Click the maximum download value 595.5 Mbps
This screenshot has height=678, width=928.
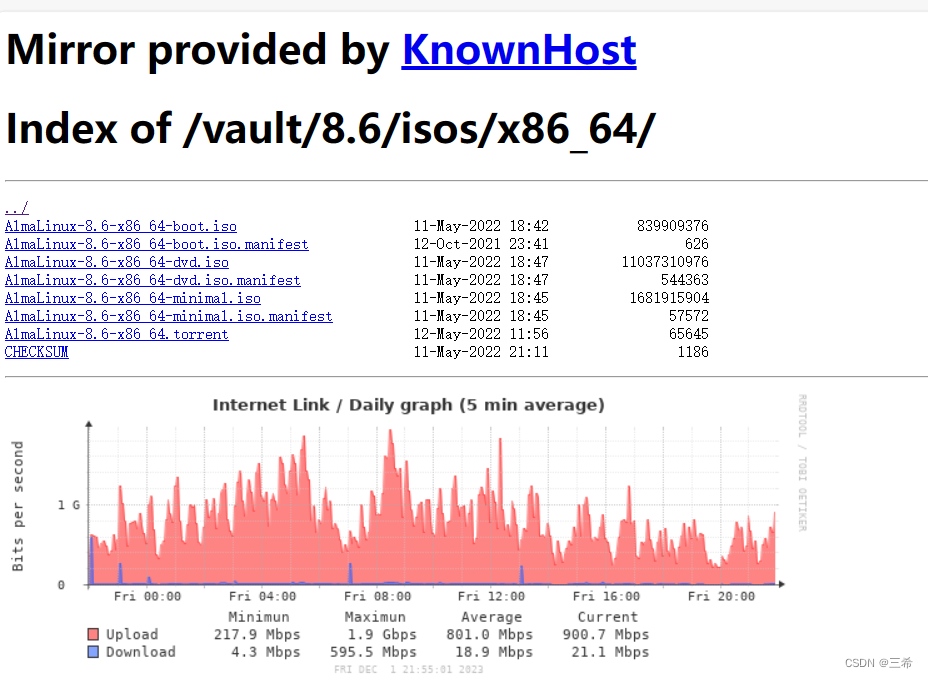[x=373, y=652]
